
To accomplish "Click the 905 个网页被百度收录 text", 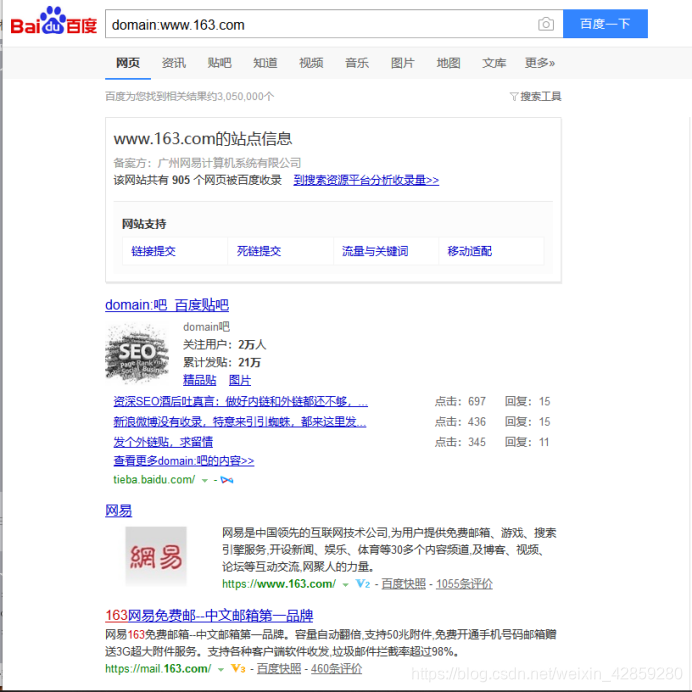I will [x=226, y=180].
